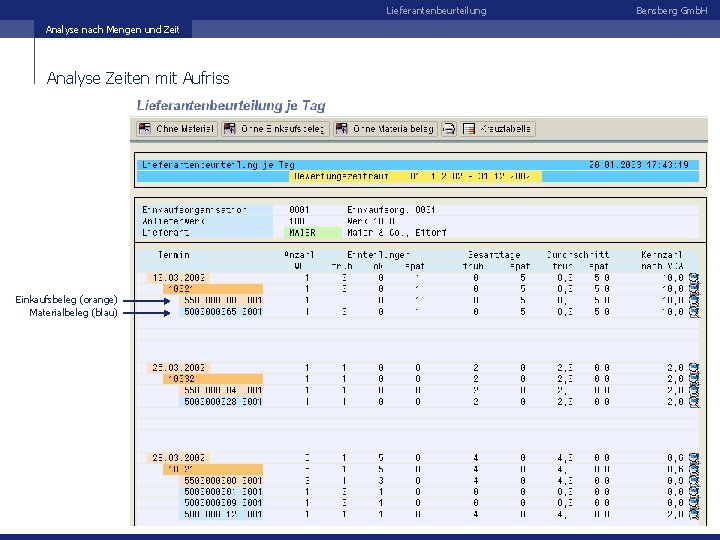The width and height of the screenshot is (720, 540).
Task: Click supplier name Maier & Co., Eitorf
Action: (397, 233)
